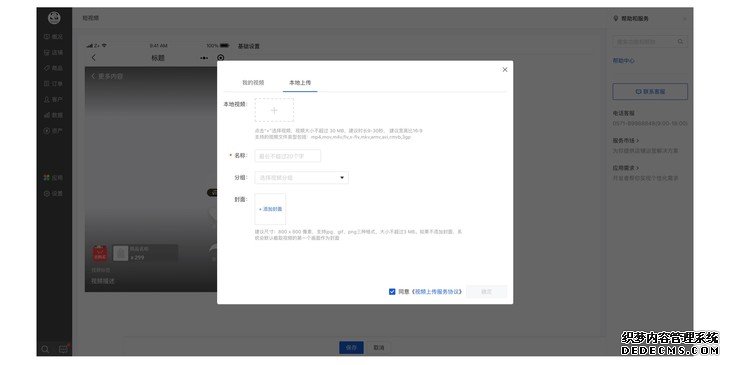Open the 订单 orders sidebar item

pyautogui.click(x=54, y=84)
